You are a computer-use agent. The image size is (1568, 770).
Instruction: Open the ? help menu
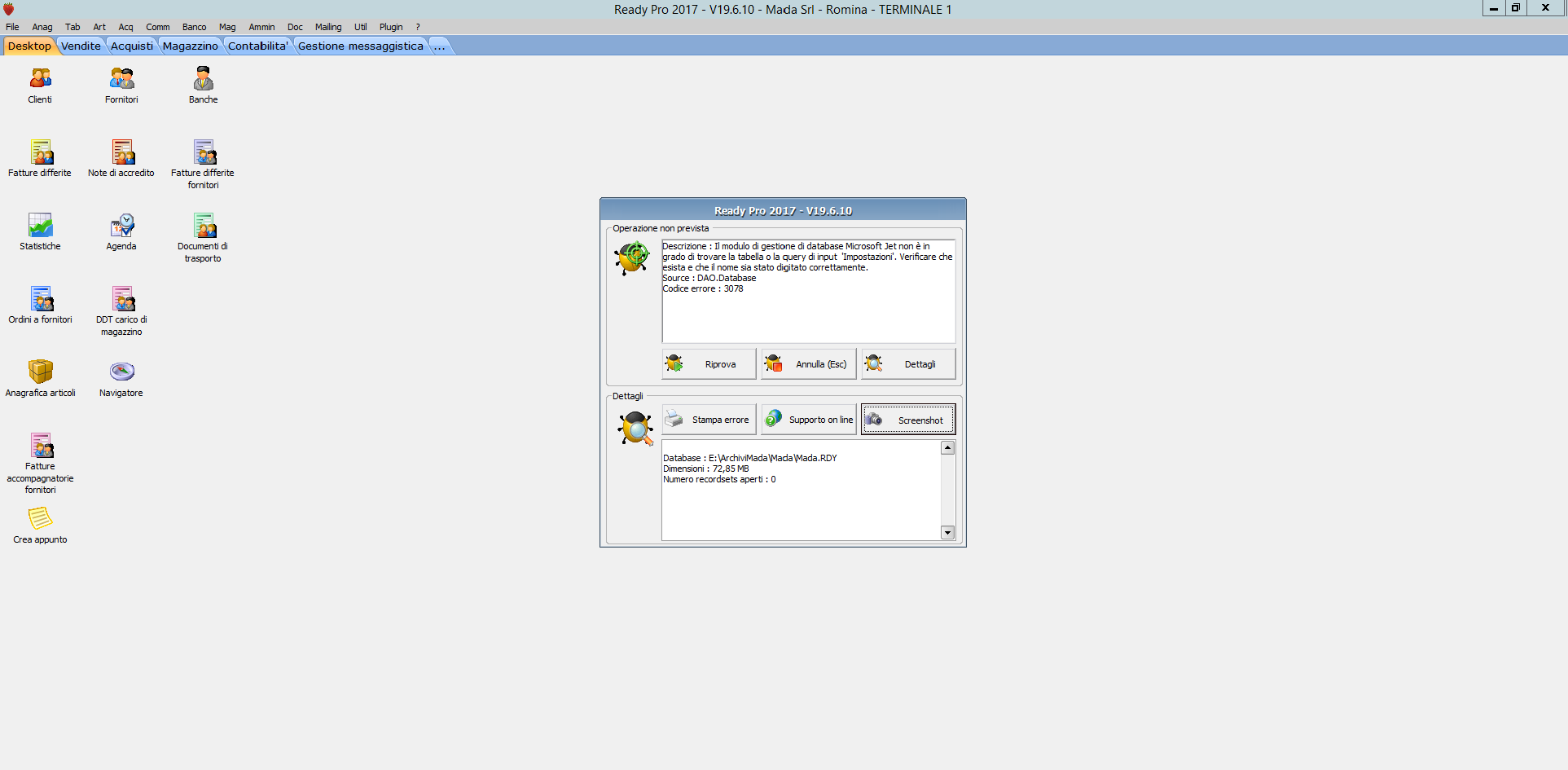pyautogui.click(x=418, y=27)
